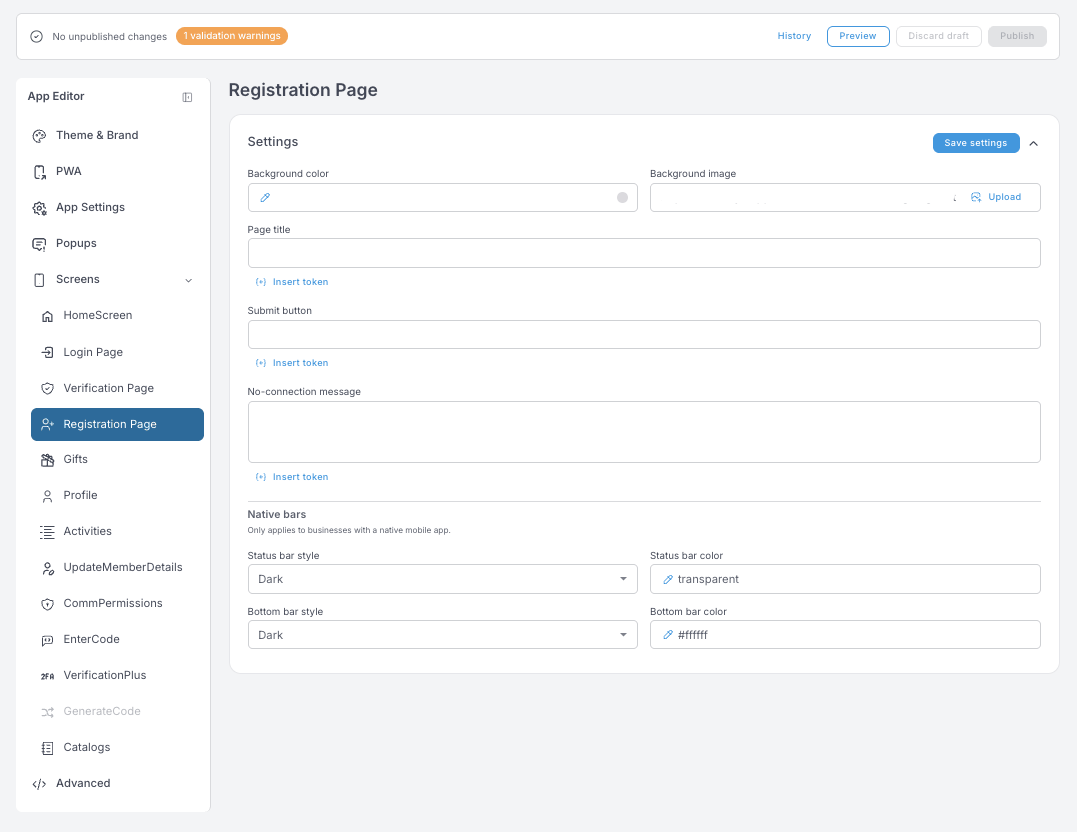Image resolution: width=1077 pixels, height=832 pixels.
Task: Click the Bottom bar color field
Action: pyautogui.click(x=845, y=635)
